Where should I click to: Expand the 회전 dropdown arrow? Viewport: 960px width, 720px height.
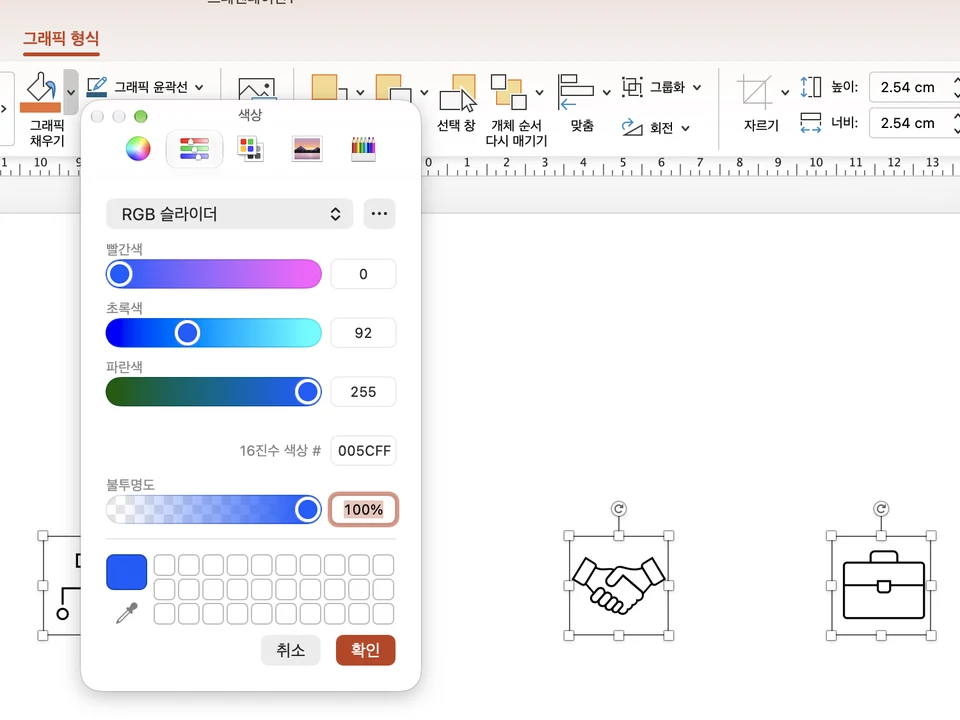tap(685, 128)
